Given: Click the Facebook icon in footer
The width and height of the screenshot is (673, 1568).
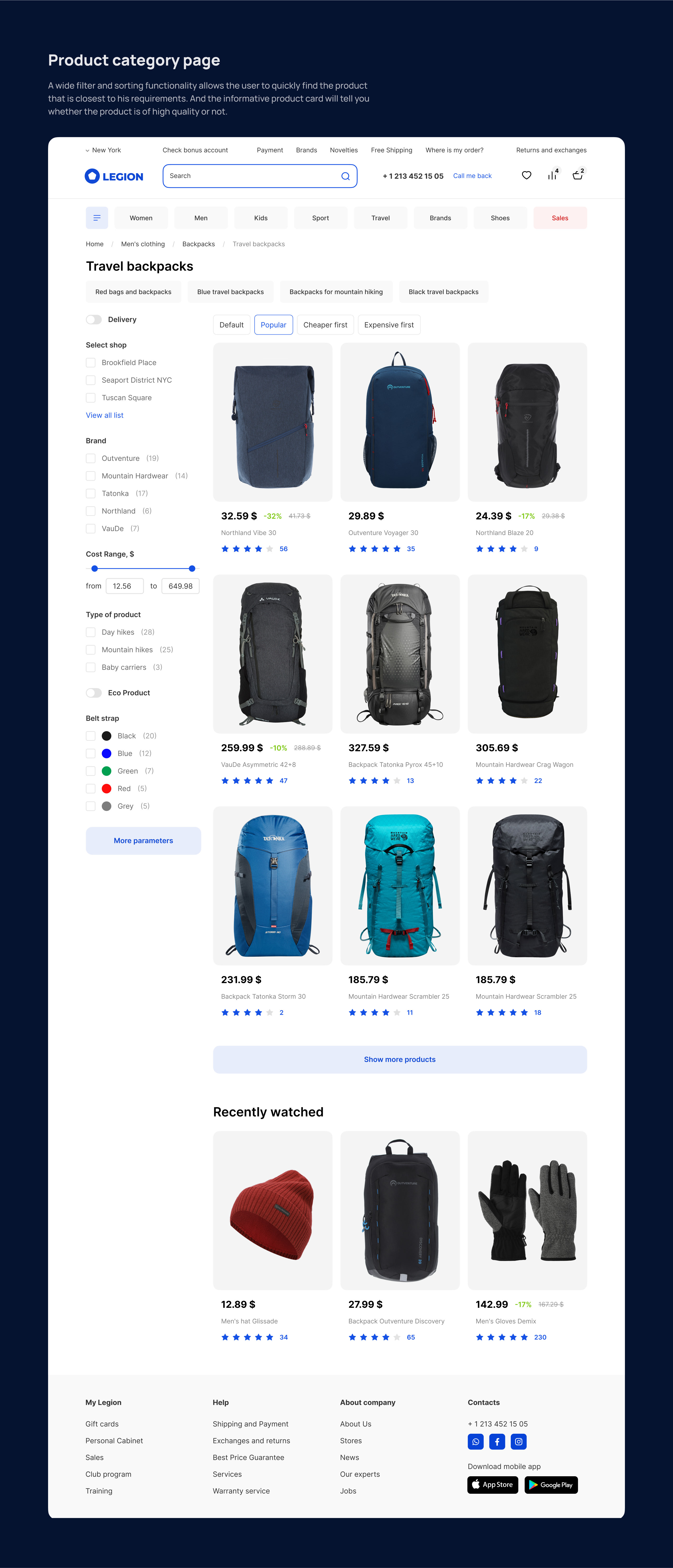Looking at the screenshot, I should coord(497,1441).
